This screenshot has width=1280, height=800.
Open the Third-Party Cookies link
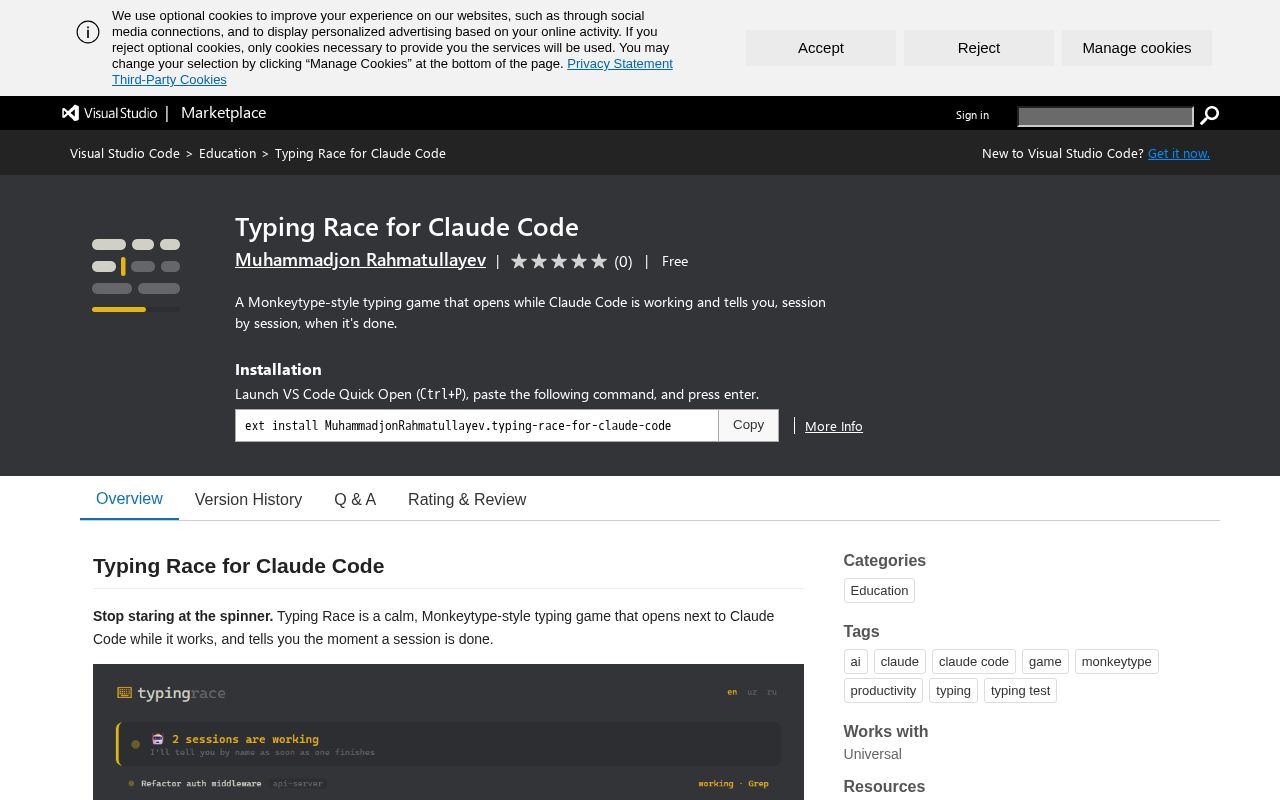[169, 80]
